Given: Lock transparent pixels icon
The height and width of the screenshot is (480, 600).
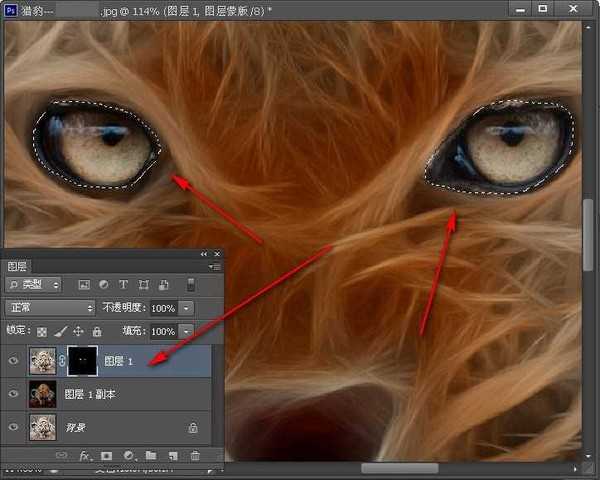Looking at the screenshot, I should pyautogui.click(x=42, y=331).
